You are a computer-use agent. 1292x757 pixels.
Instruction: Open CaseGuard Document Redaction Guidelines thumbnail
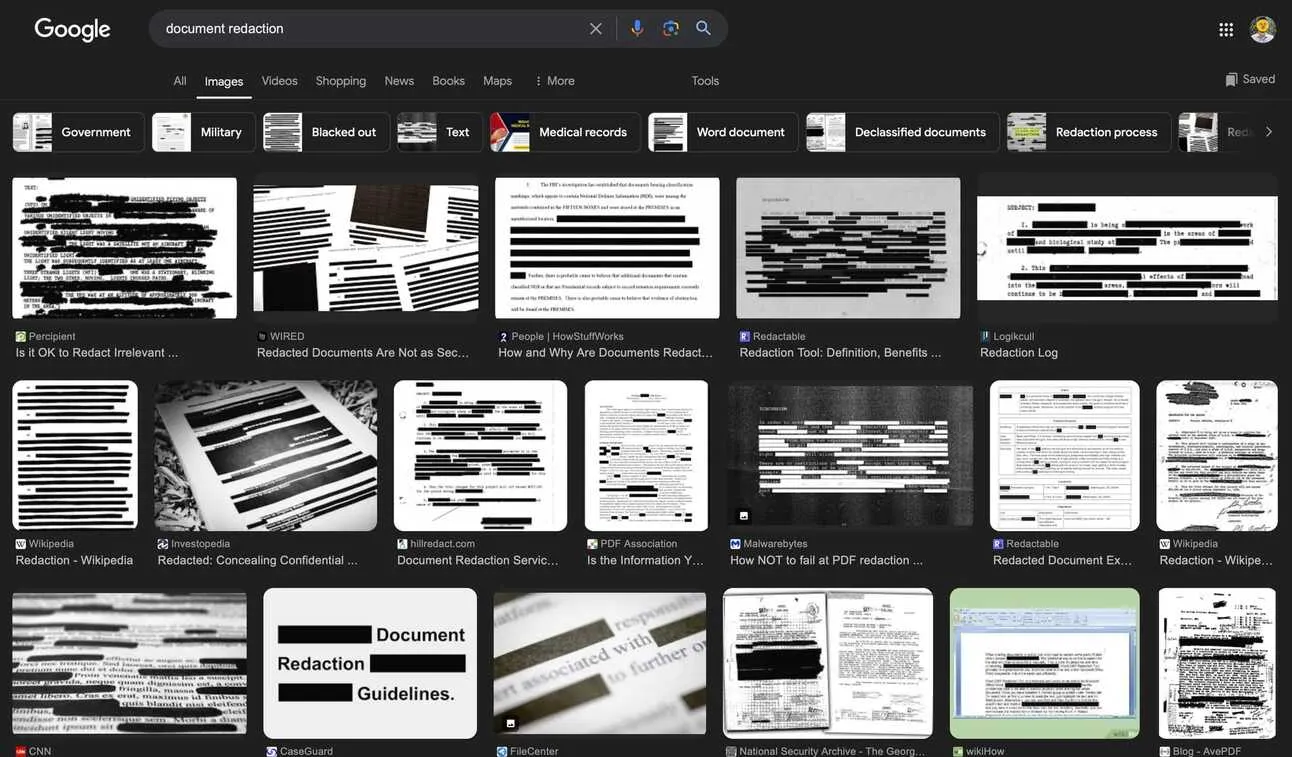(370, 663)
